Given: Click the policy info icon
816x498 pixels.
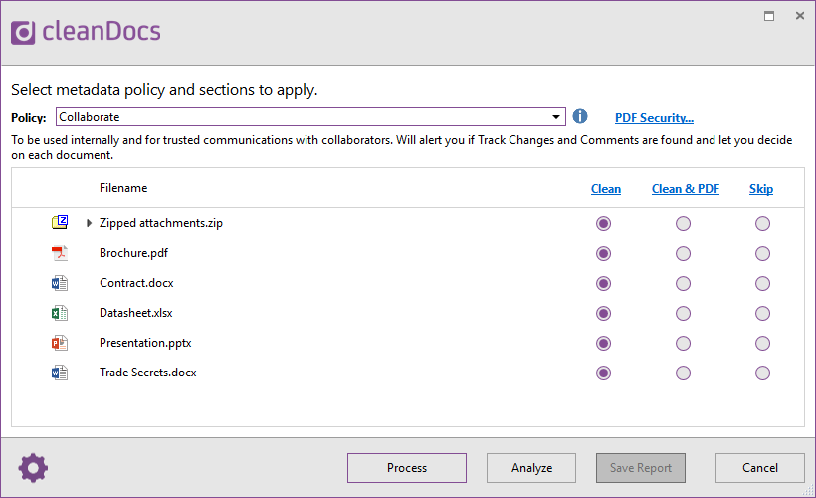Looking at the screenshot, I should (x=580, y=116).
